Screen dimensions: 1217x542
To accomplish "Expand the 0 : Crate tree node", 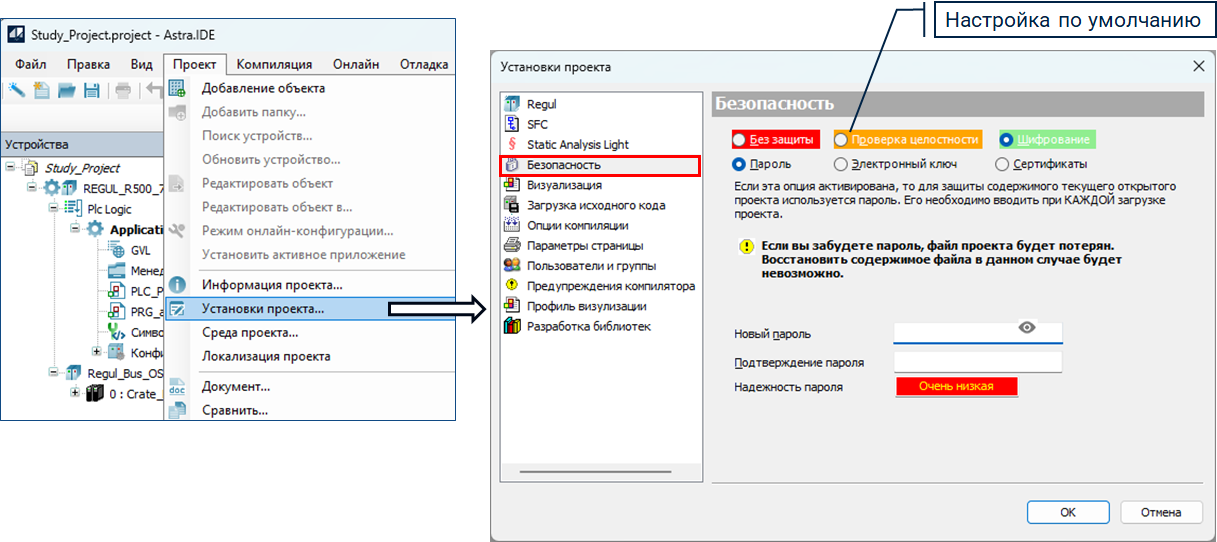I will 75,392.
